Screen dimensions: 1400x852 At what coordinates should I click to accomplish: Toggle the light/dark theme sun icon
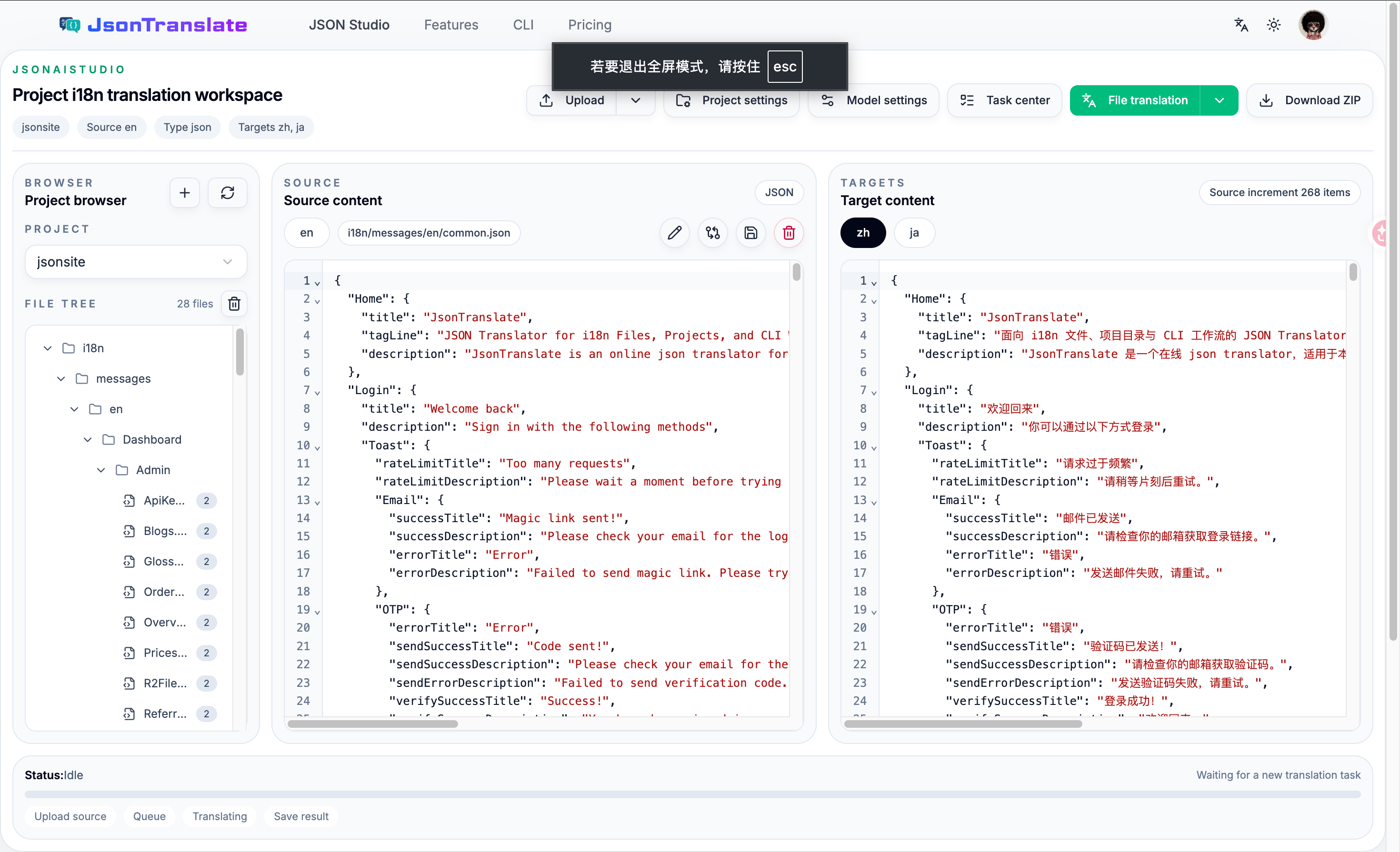(x=1274, y=25)
